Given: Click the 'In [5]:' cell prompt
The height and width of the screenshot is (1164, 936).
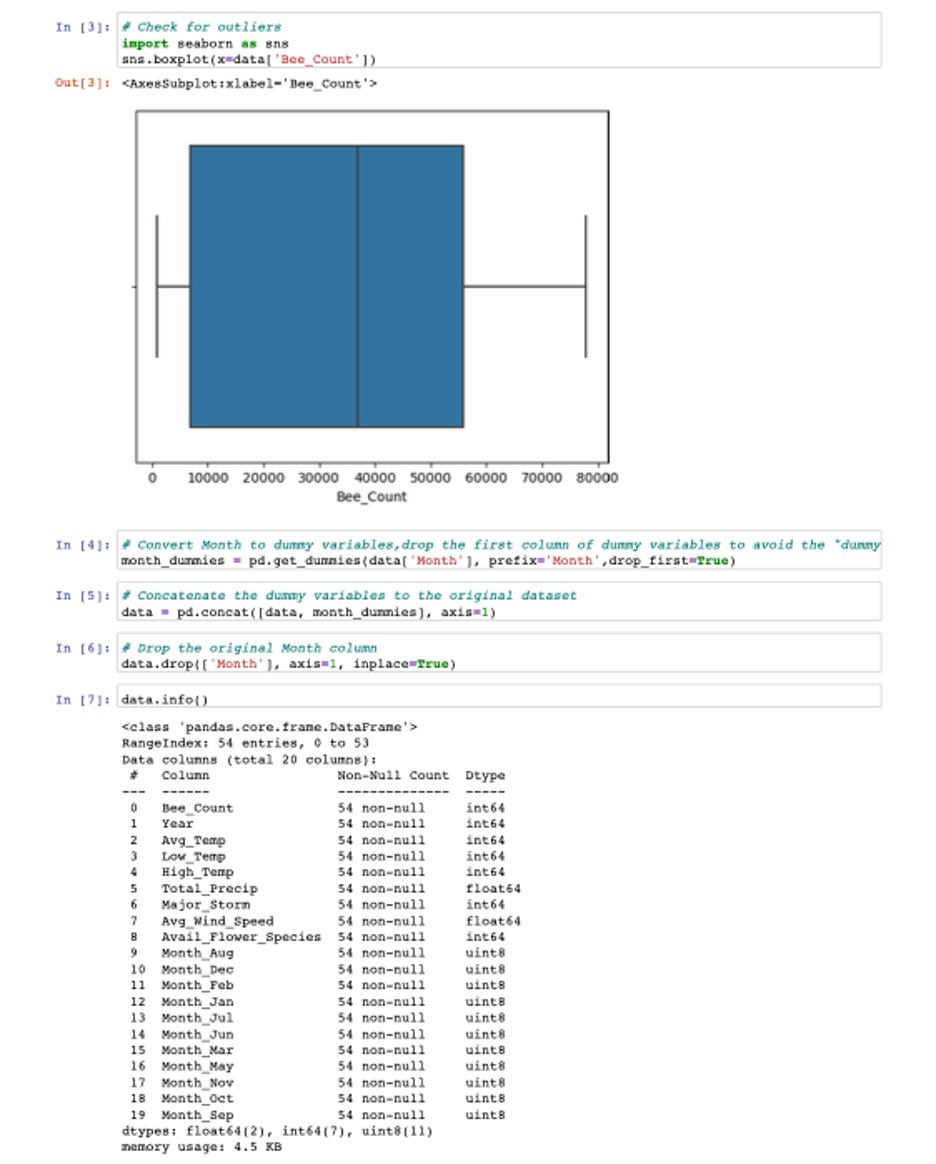Looking at the screenshot, I should 82,596.
